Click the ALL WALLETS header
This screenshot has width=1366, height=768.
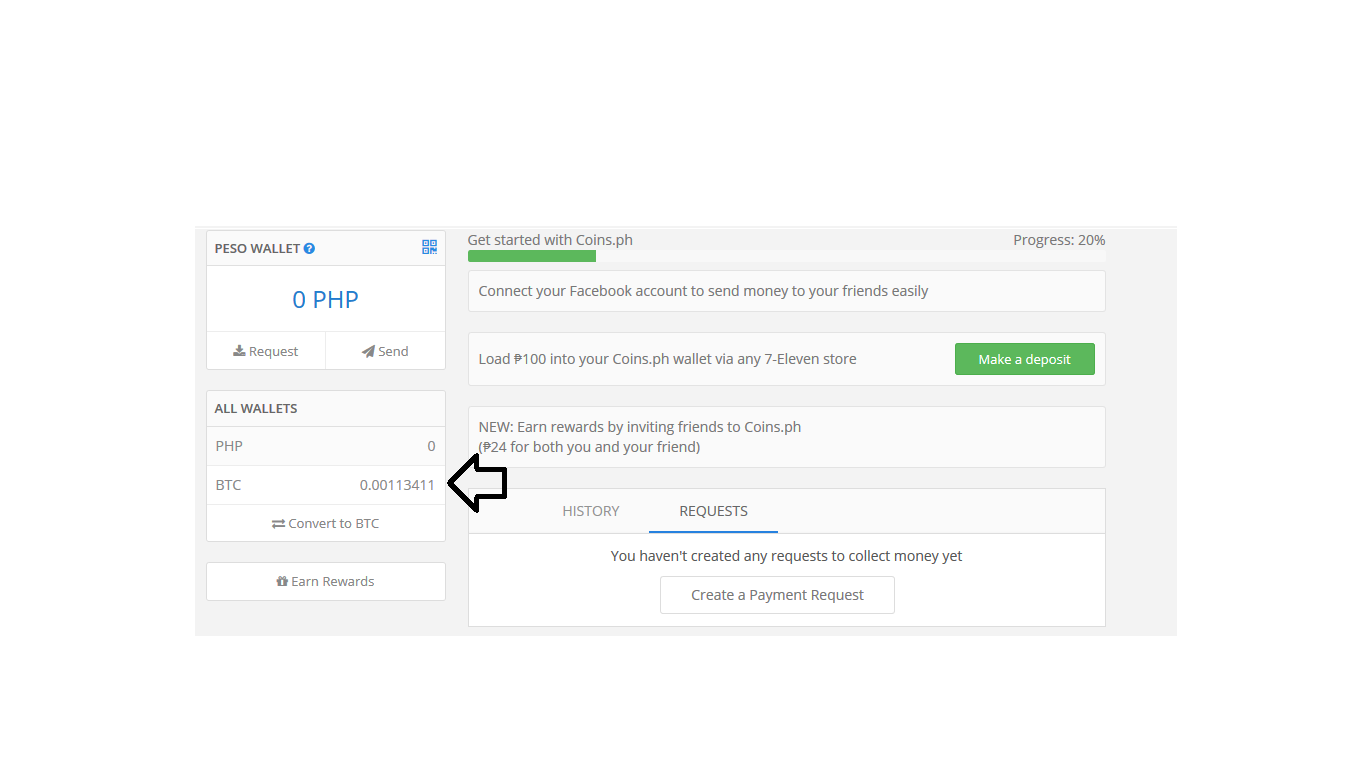[256, 408]
